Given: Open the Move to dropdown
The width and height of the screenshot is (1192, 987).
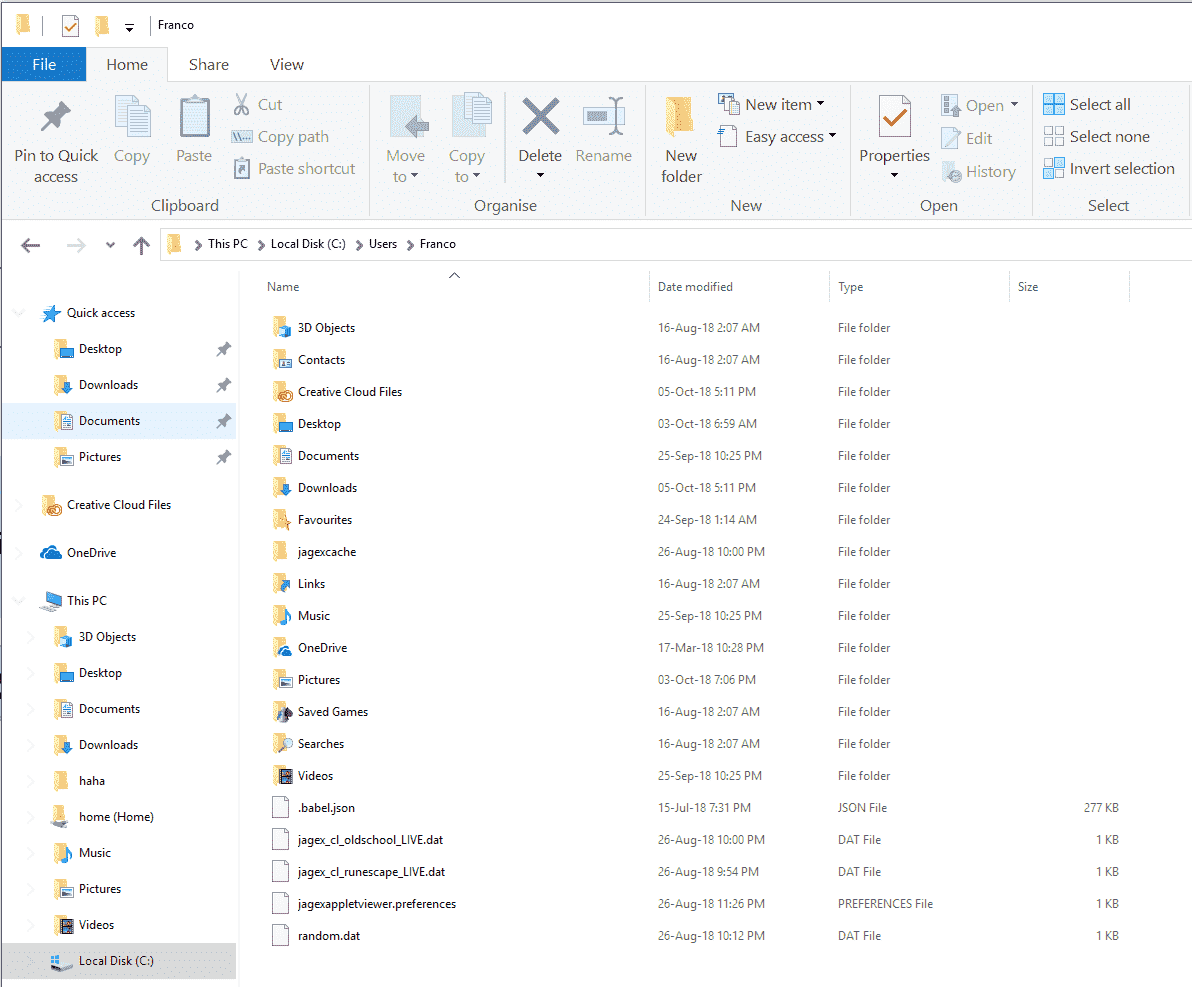Looking at the screenshot, I should 406,140.
